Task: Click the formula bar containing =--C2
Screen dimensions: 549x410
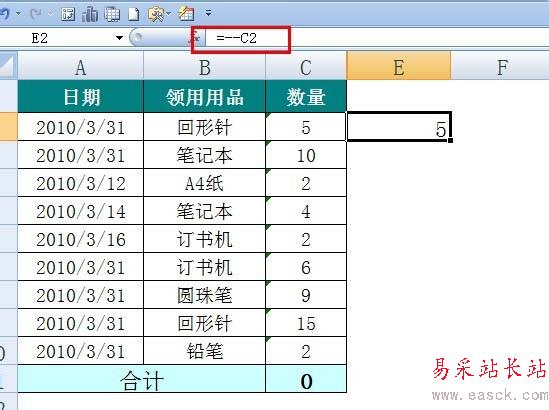Action: point(376,37)
